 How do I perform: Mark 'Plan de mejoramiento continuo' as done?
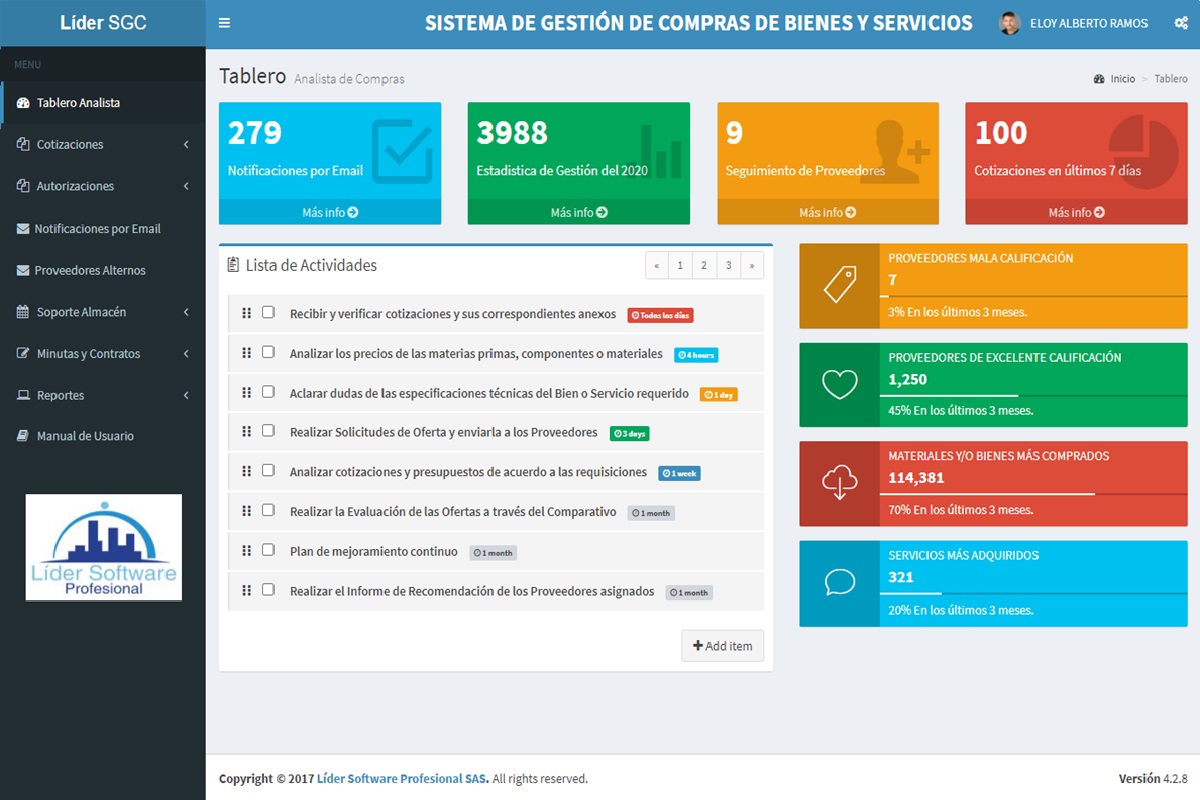[x=268, y=550]
